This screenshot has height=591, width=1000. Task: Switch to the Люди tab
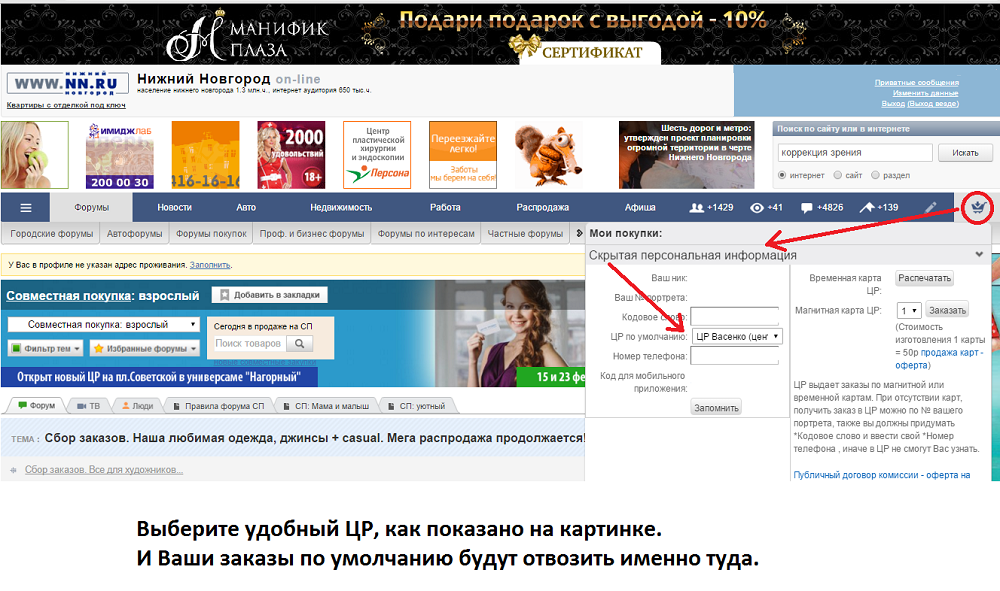pos(137,405)
